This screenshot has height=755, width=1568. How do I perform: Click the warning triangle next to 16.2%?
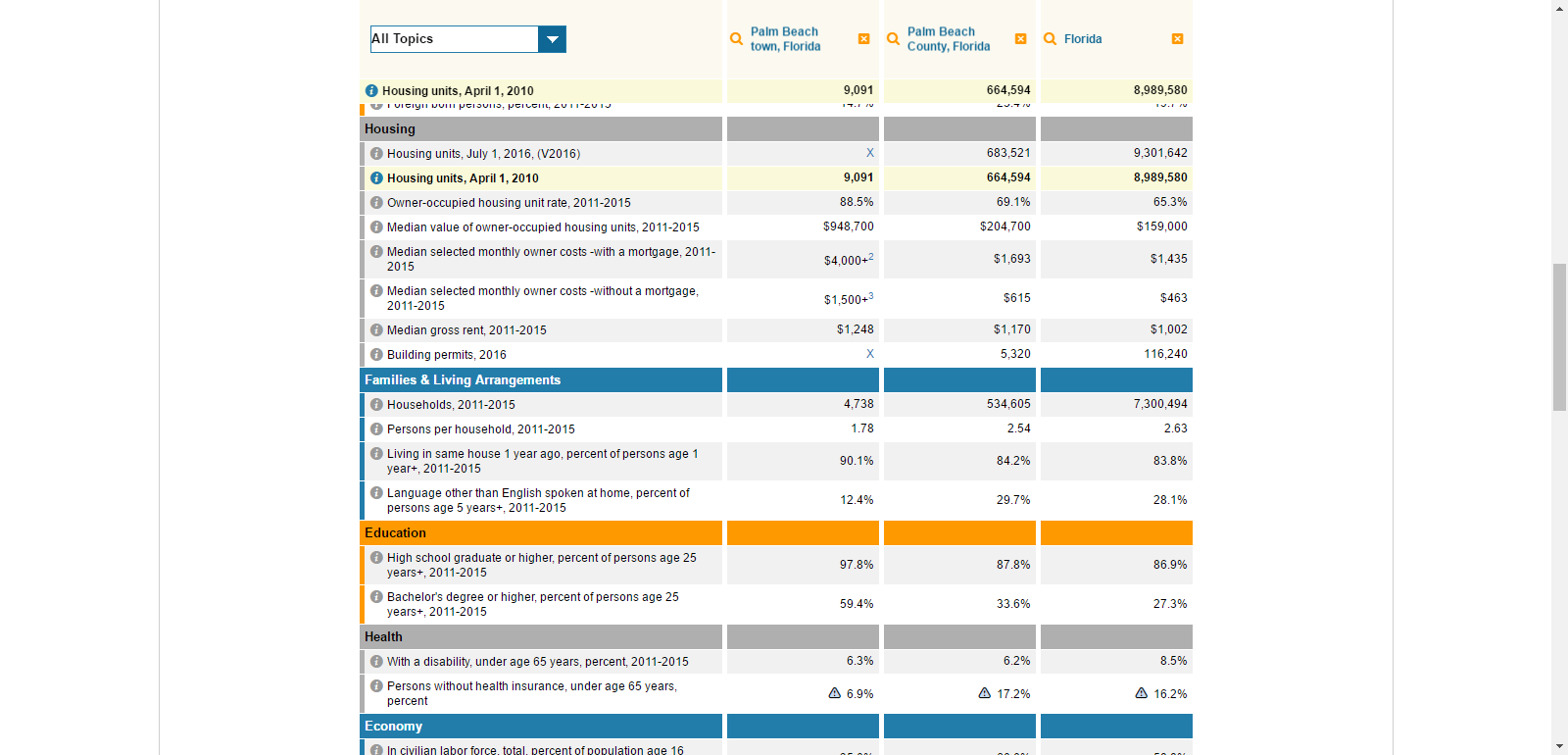click(x=1142, y=693)
